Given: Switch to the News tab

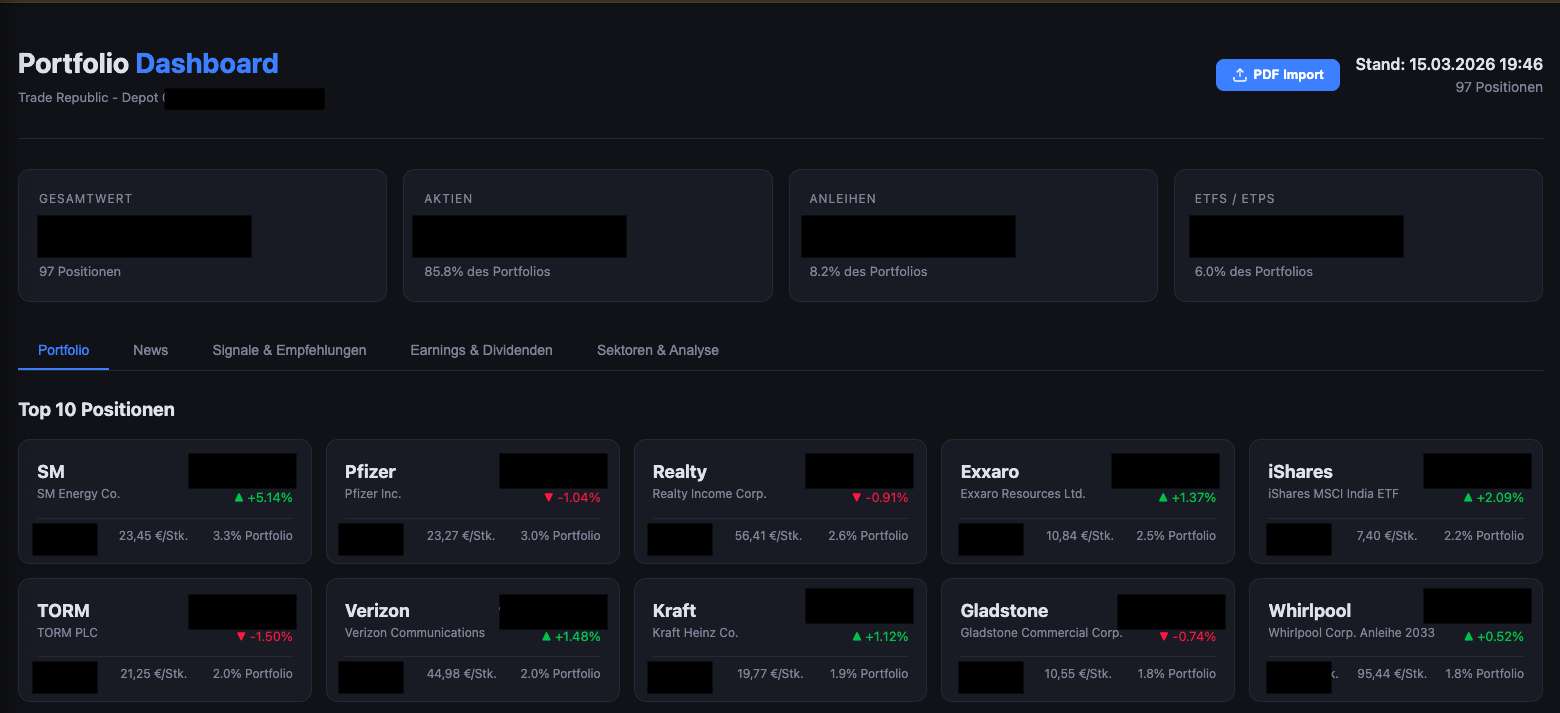Looking at the screenshot, I should tap(150, 350).
